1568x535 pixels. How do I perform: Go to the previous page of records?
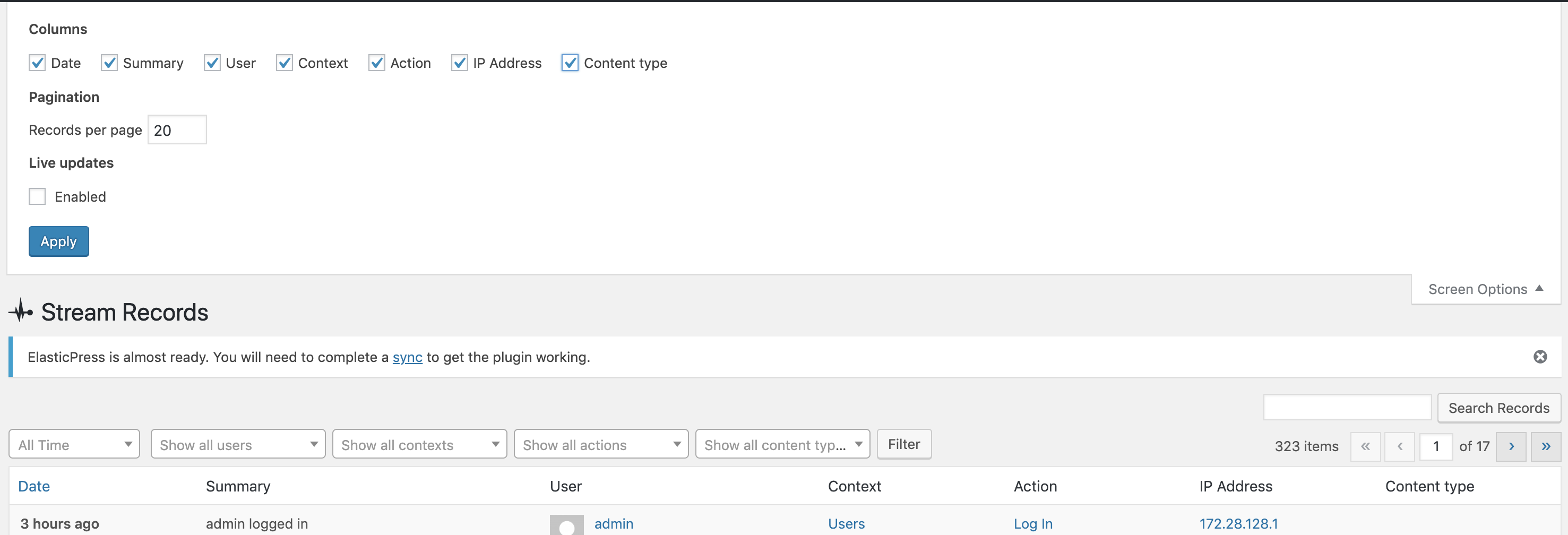point(1399,447)
